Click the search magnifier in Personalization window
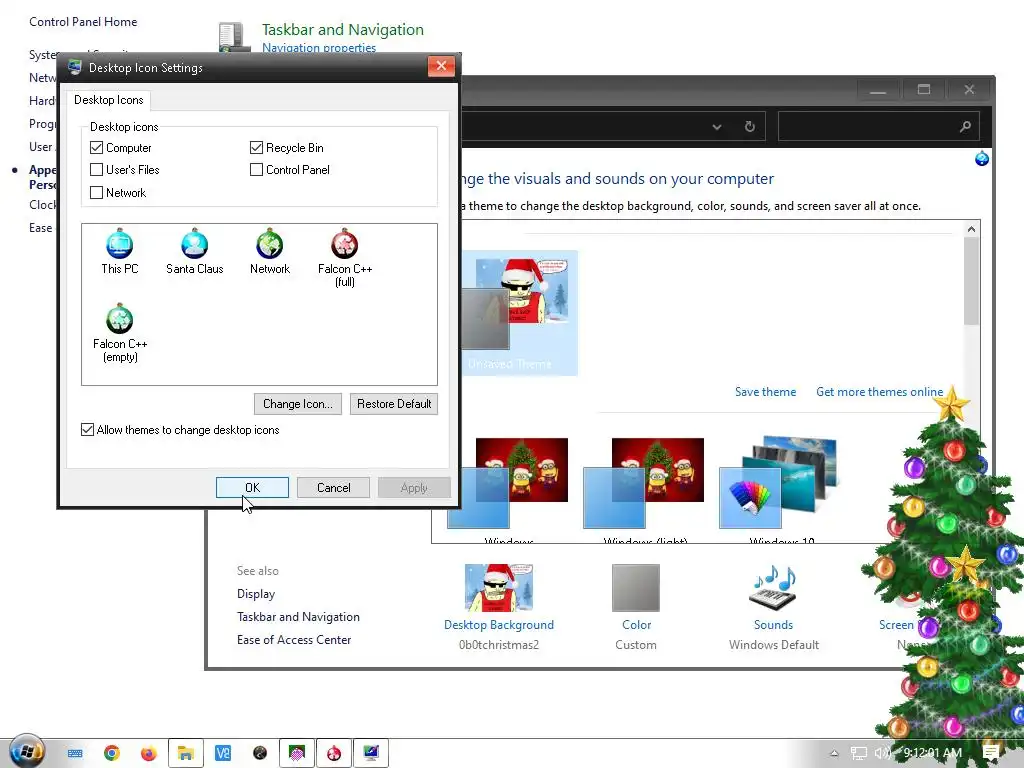 coord(965,127)
